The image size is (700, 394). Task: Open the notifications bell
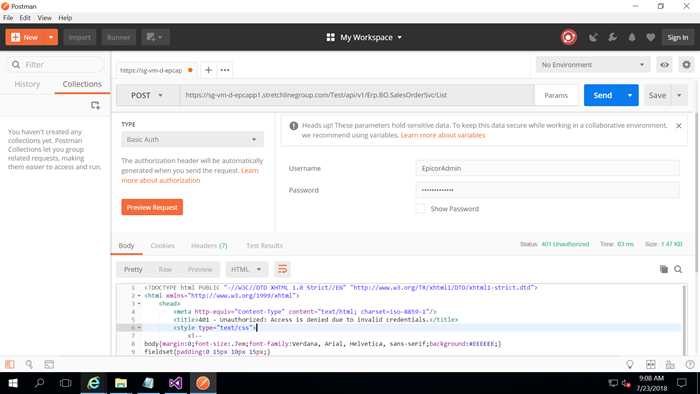point(632,37)
